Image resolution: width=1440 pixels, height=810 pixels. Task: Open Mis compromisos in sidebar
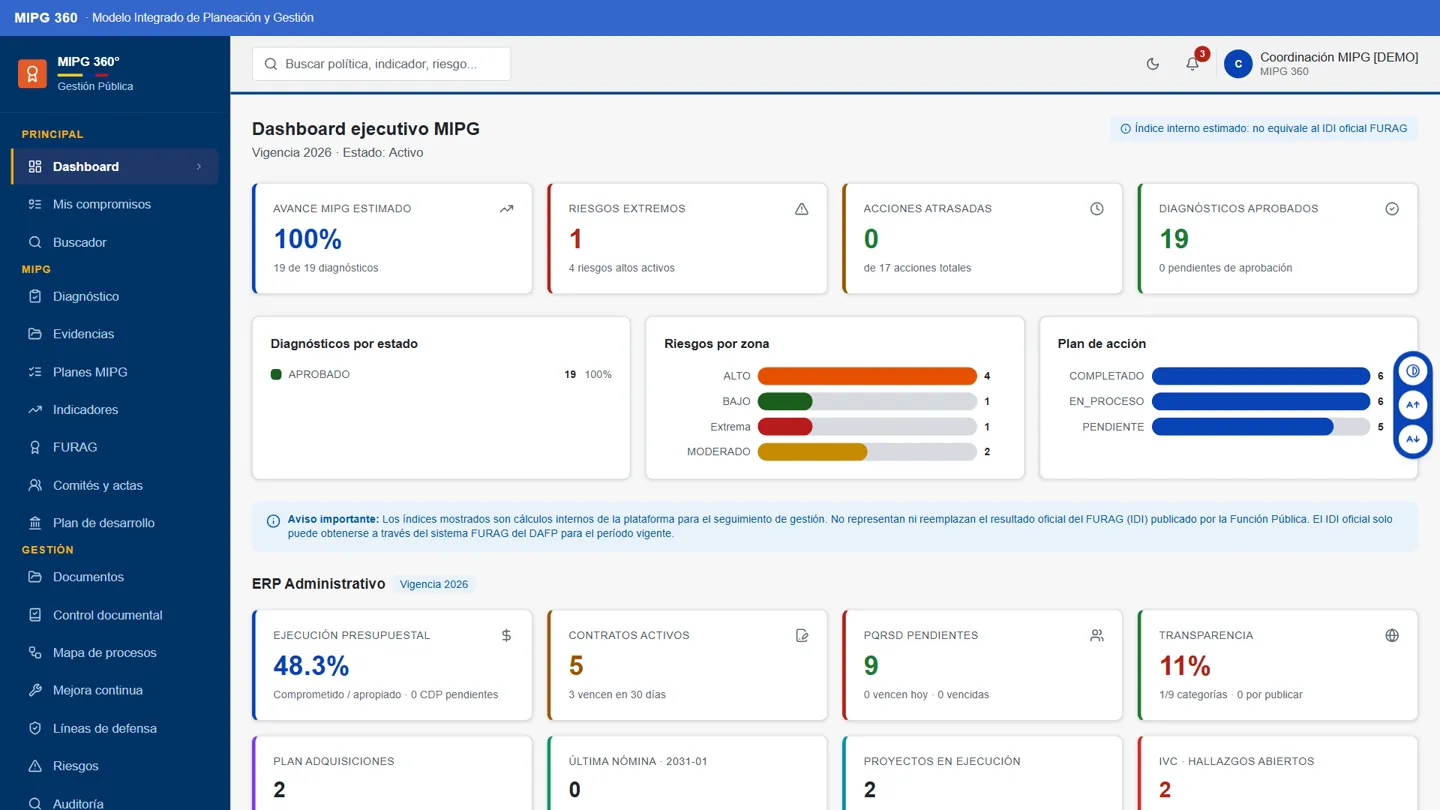pos(115,204)
